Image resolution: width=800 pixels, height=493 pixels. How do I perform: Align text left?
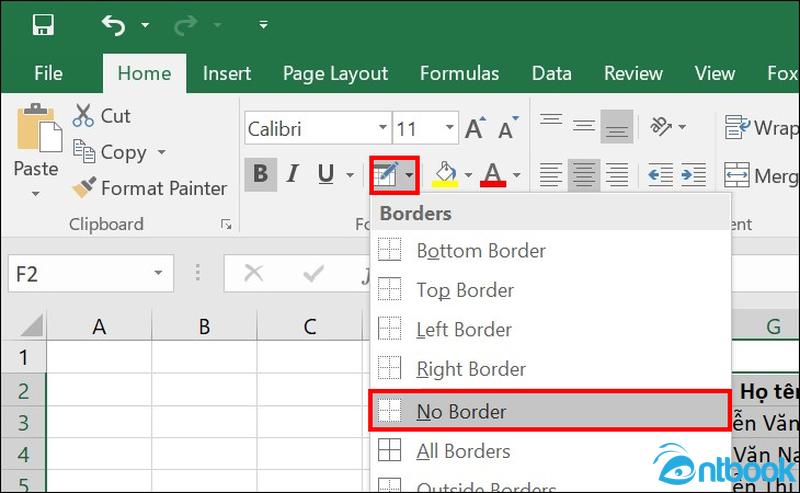coord(551,175)
